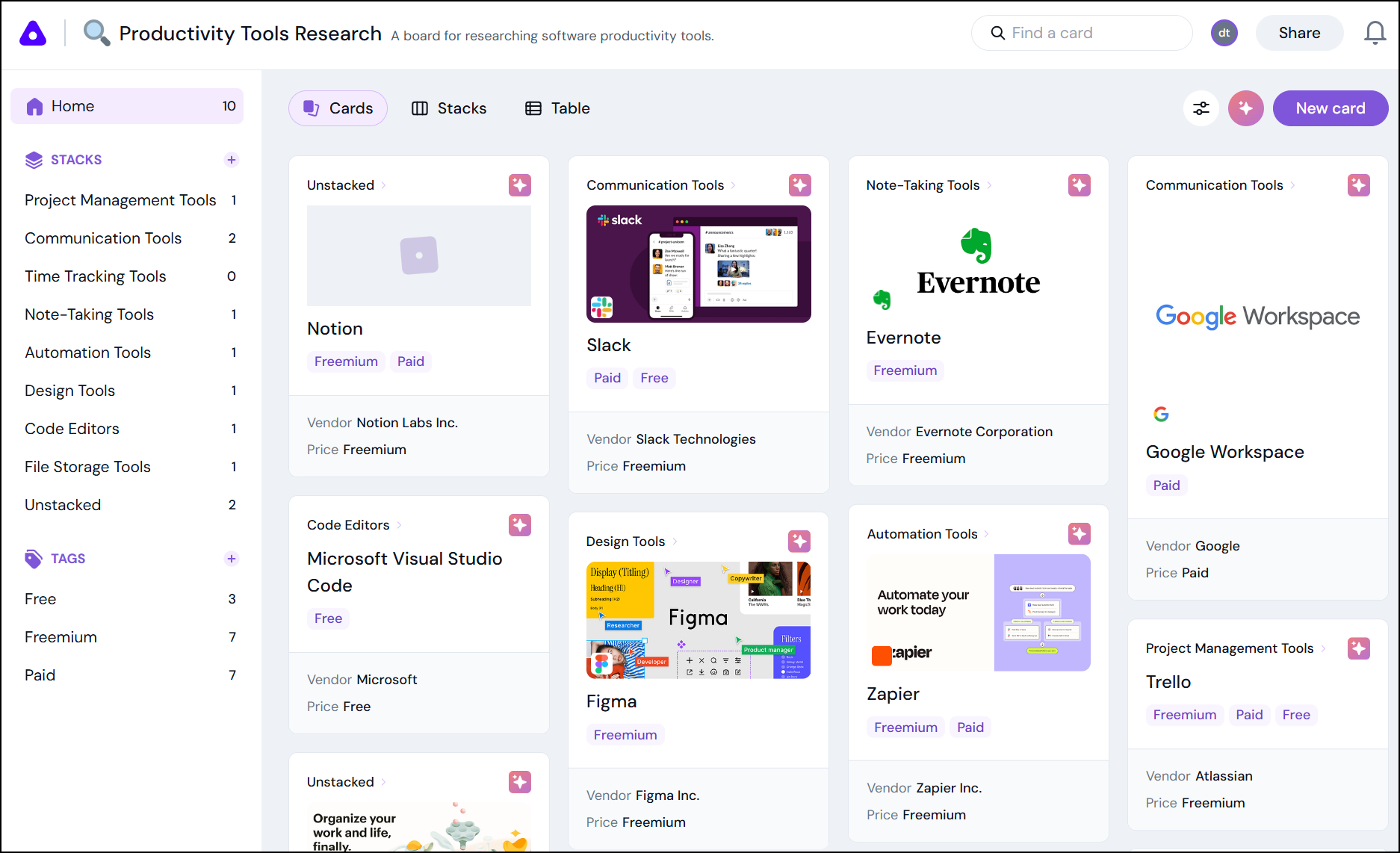Open notifications bell icon
This screenshot has height=853, width=1400.
tap(1375, 33)
